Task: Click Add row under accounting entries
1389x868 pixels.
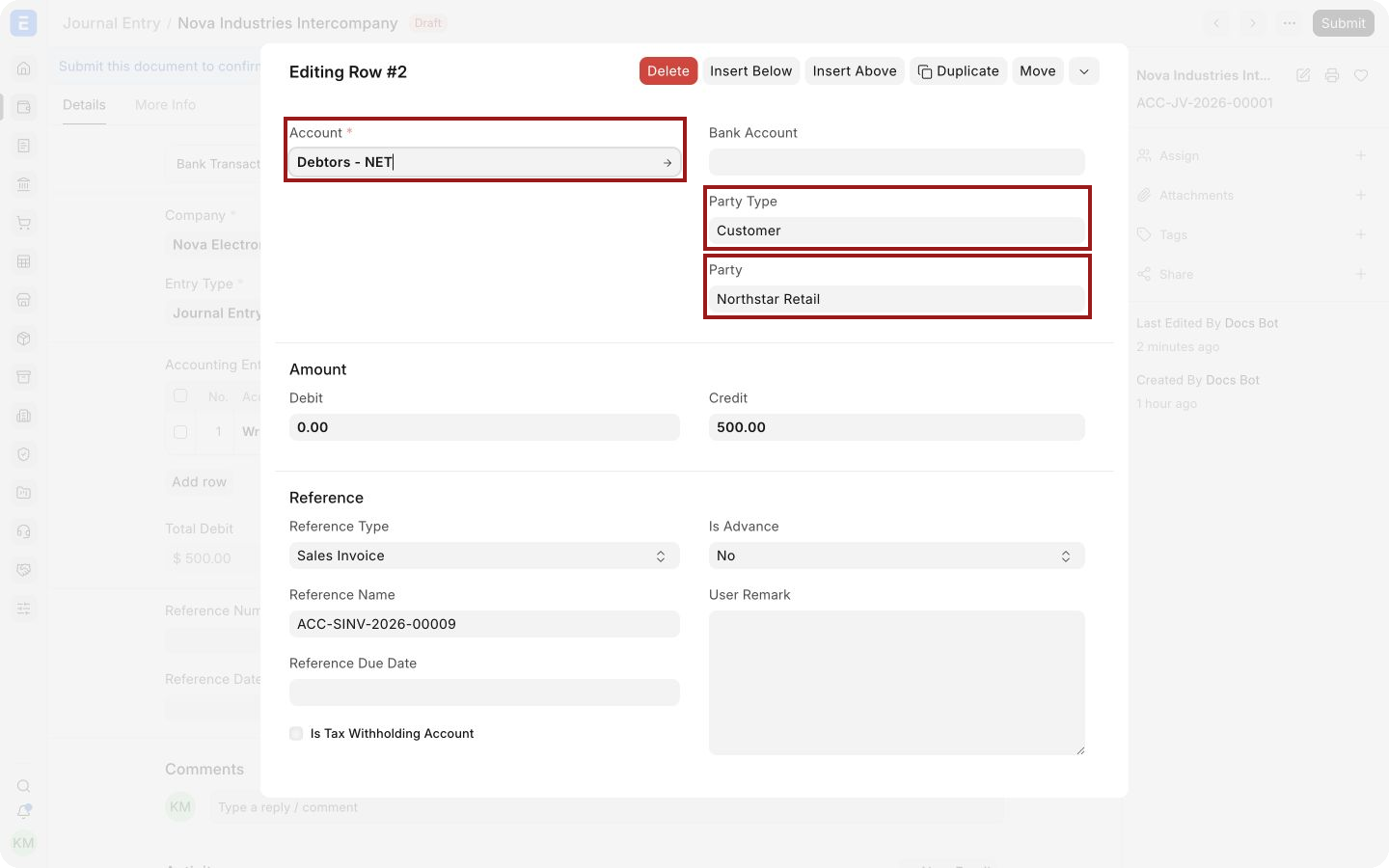Action: click(199, 482)
